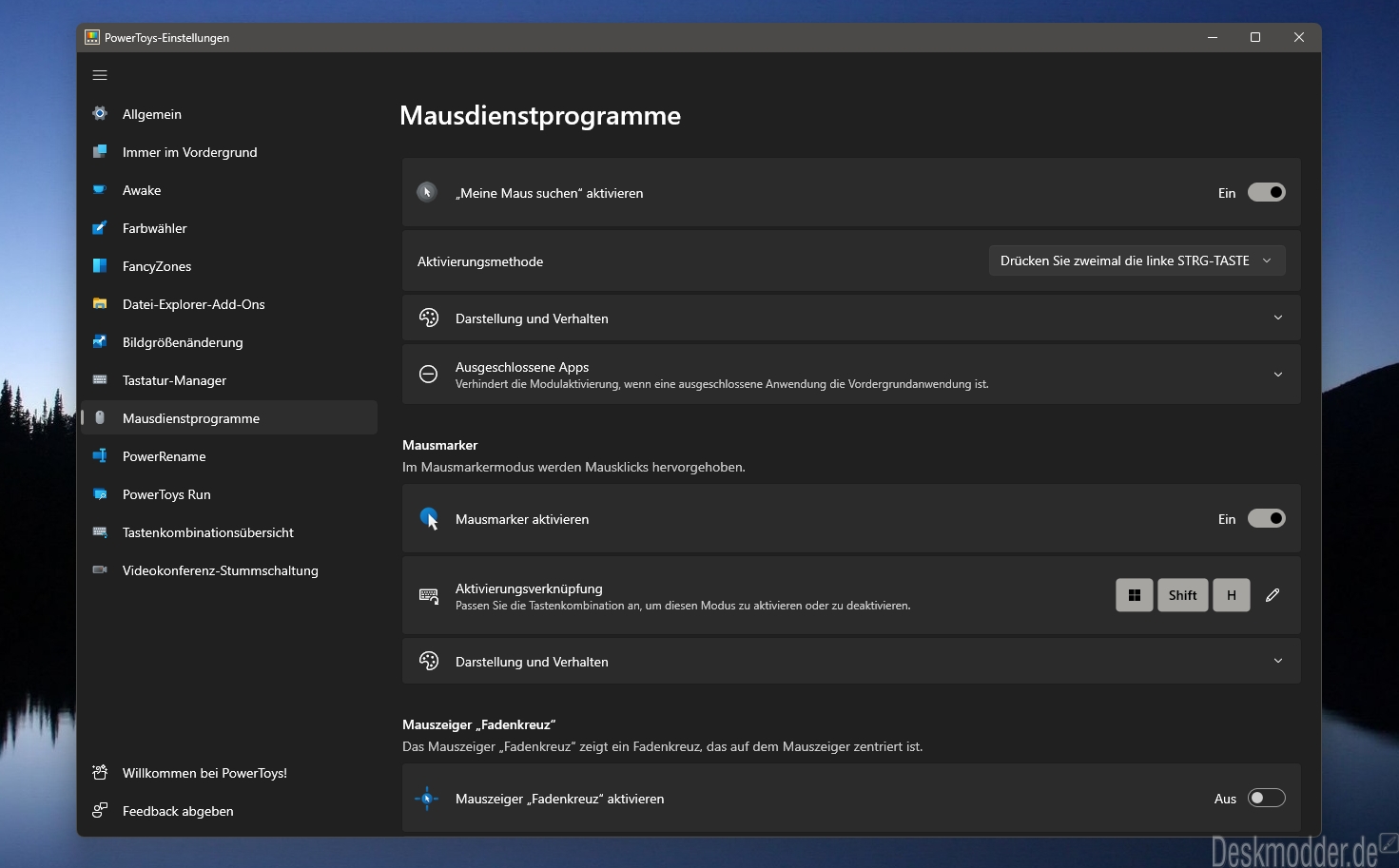The height and width of the screenshot is (868, 1399).
Task: Click the Windows key shortcut button
Action: coord(1135,595)
